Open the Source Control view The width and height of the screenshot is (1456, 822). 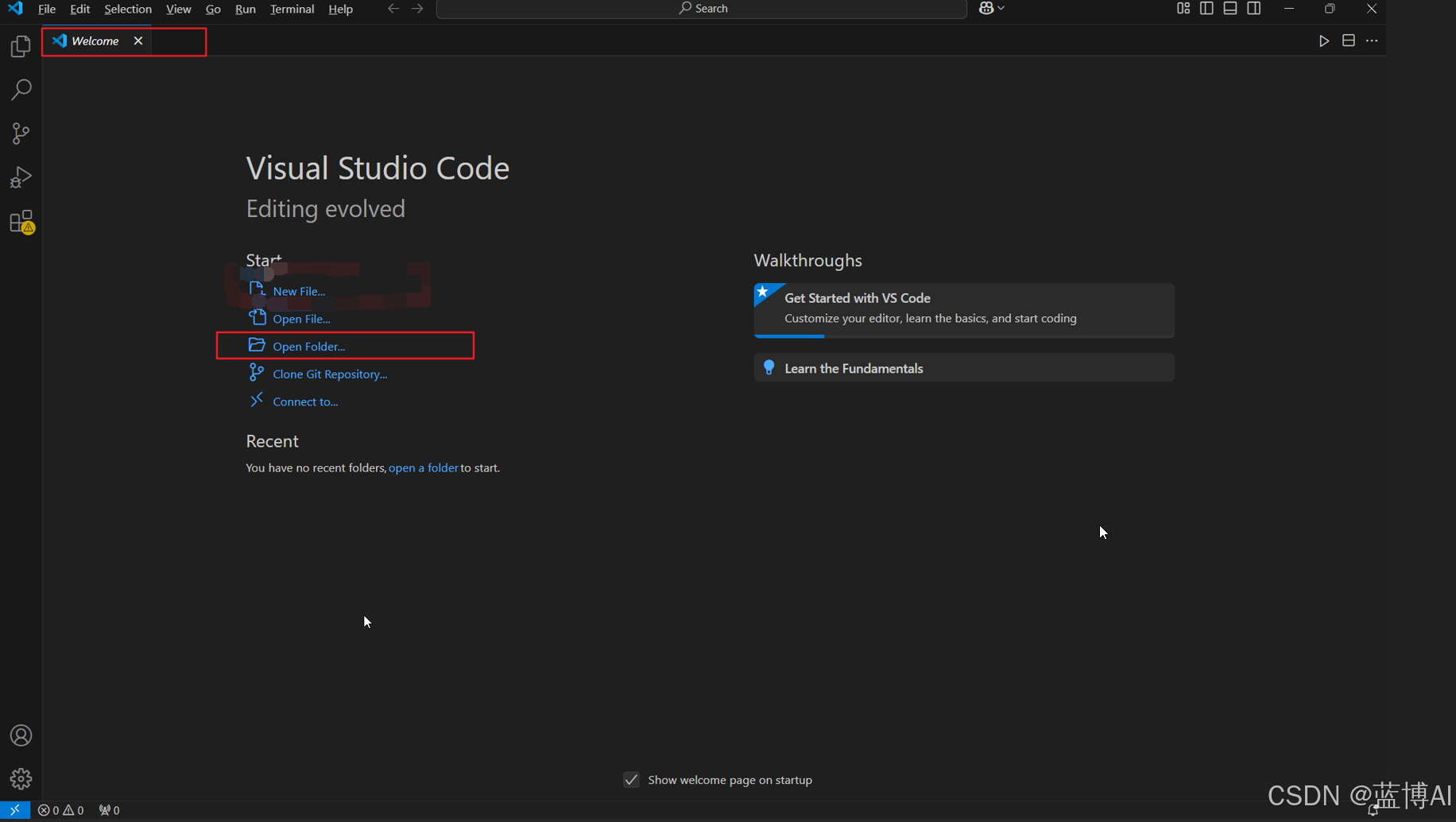pos(21,134)
